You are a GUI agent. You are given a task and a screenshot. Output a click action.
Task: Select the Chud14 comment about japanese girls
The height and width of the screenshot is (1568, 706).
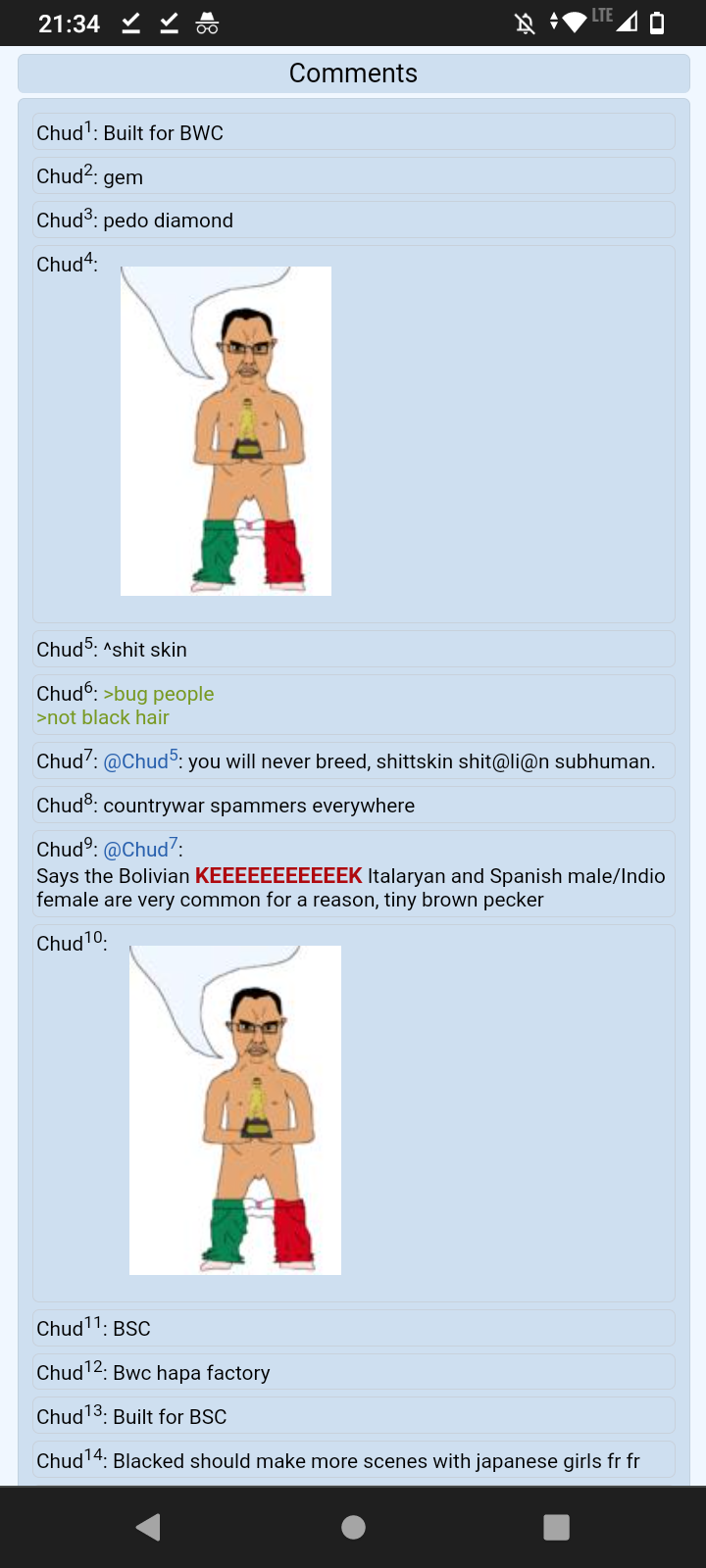pos(354,1460)
